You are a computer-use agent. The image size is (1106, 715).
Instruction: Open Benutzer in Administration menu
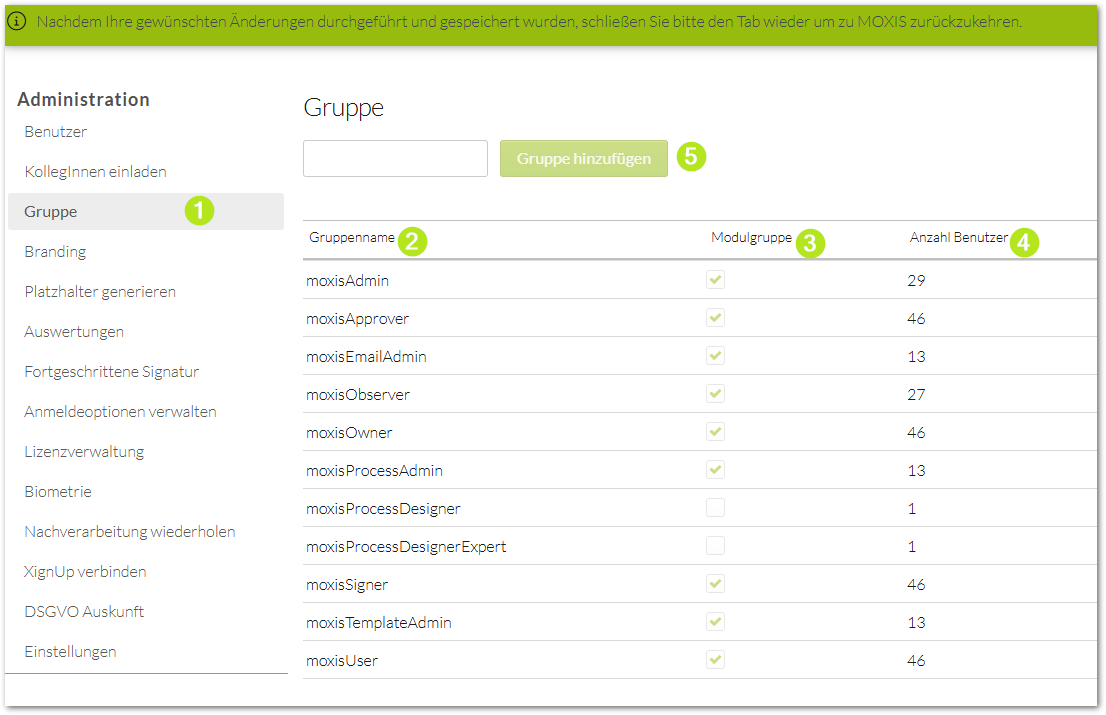coord(56,132)
